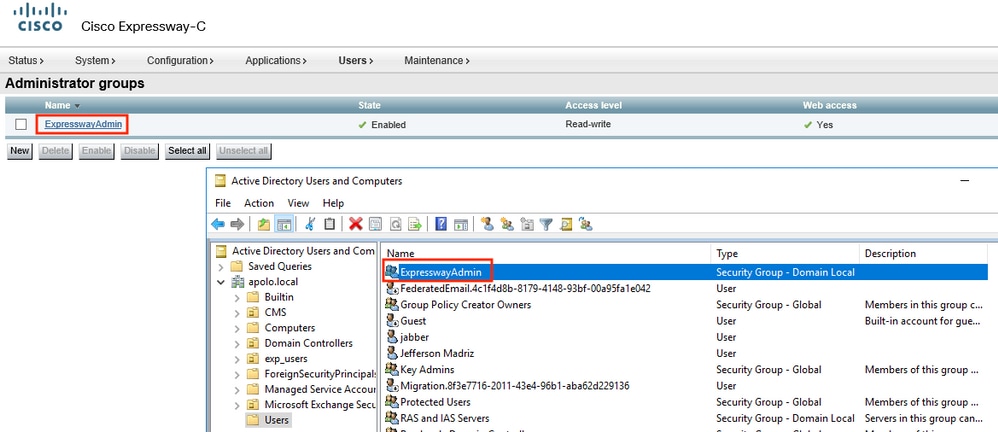The width and height of the screenshot is (998, 432).
Task: Click the Copy clipboard icon
Action: click(329, 224)
